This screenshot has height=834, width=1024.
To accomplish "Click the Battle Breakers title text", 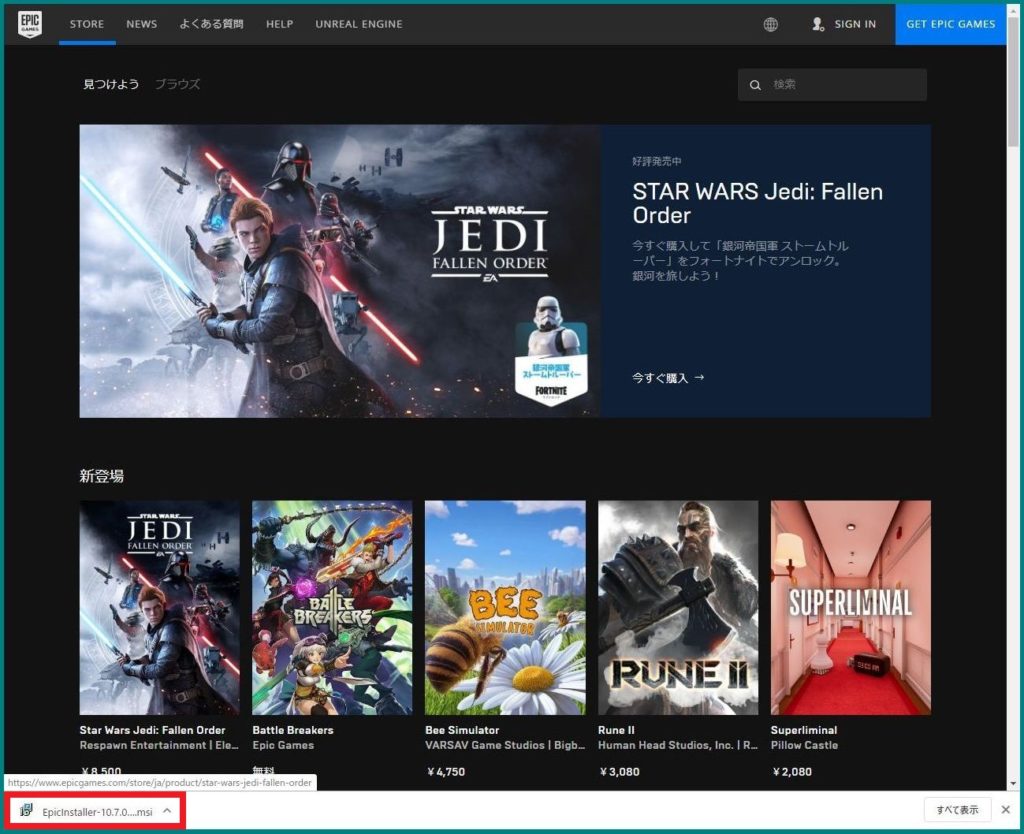I will tap(293, 730).
